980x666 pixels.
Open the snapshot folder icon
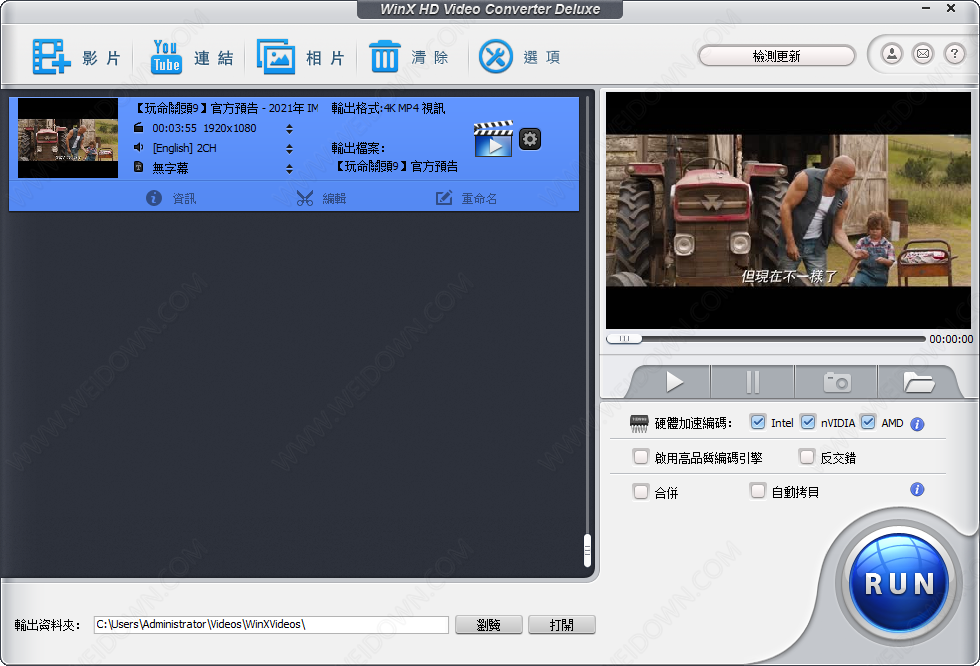[x=918, y=382]
